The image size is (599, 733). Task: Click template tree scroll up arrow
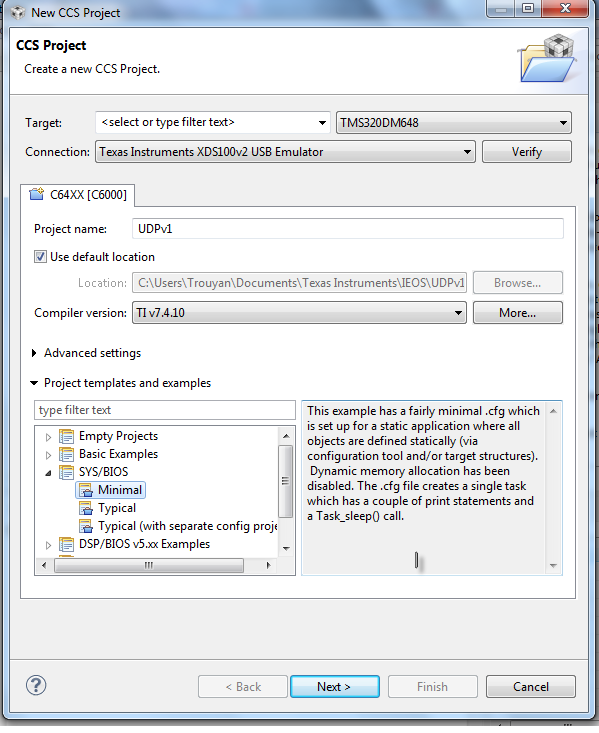(286, 436)
